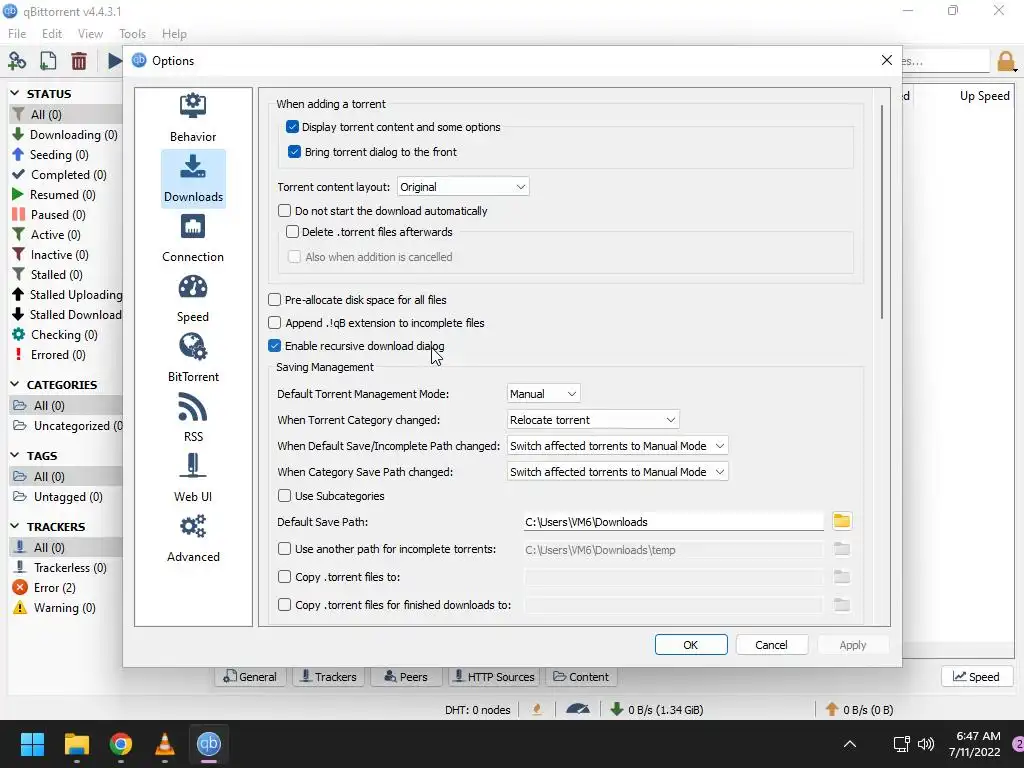Open the volume control in system tray
The height and width of the screenshot is (768, 1024).
tap(925, 744)
